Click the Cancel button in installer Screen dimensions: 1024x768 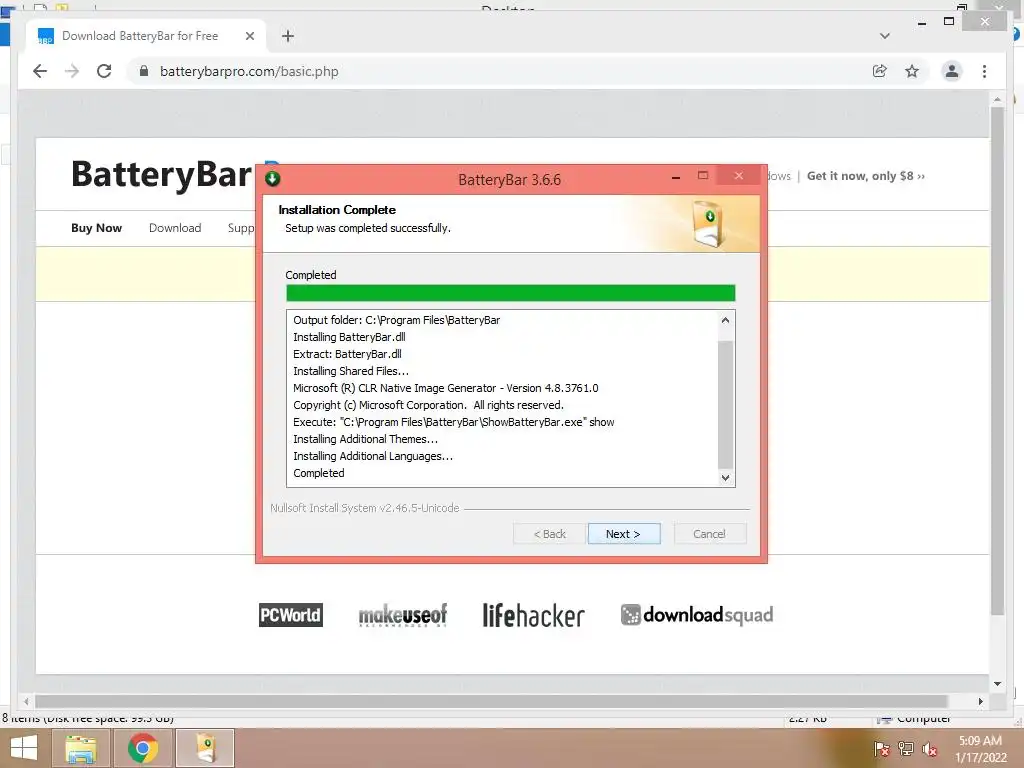click(709, 534)
